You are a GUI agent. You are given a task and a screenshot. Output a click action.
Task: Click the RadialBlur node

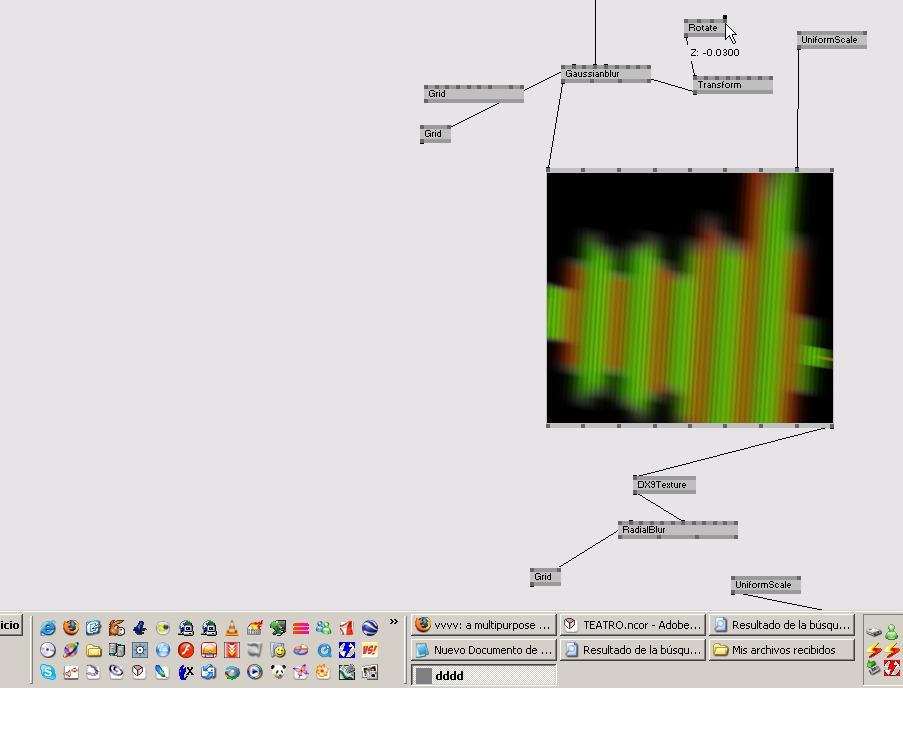pos(677,530)
